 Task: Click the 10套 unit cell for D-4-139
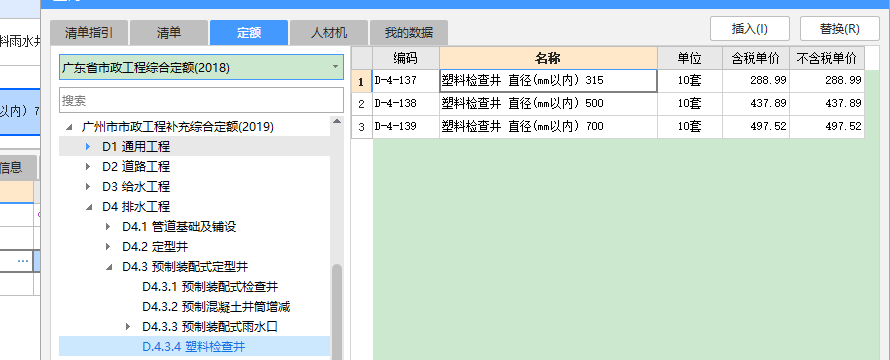click(x=690, y=127)
